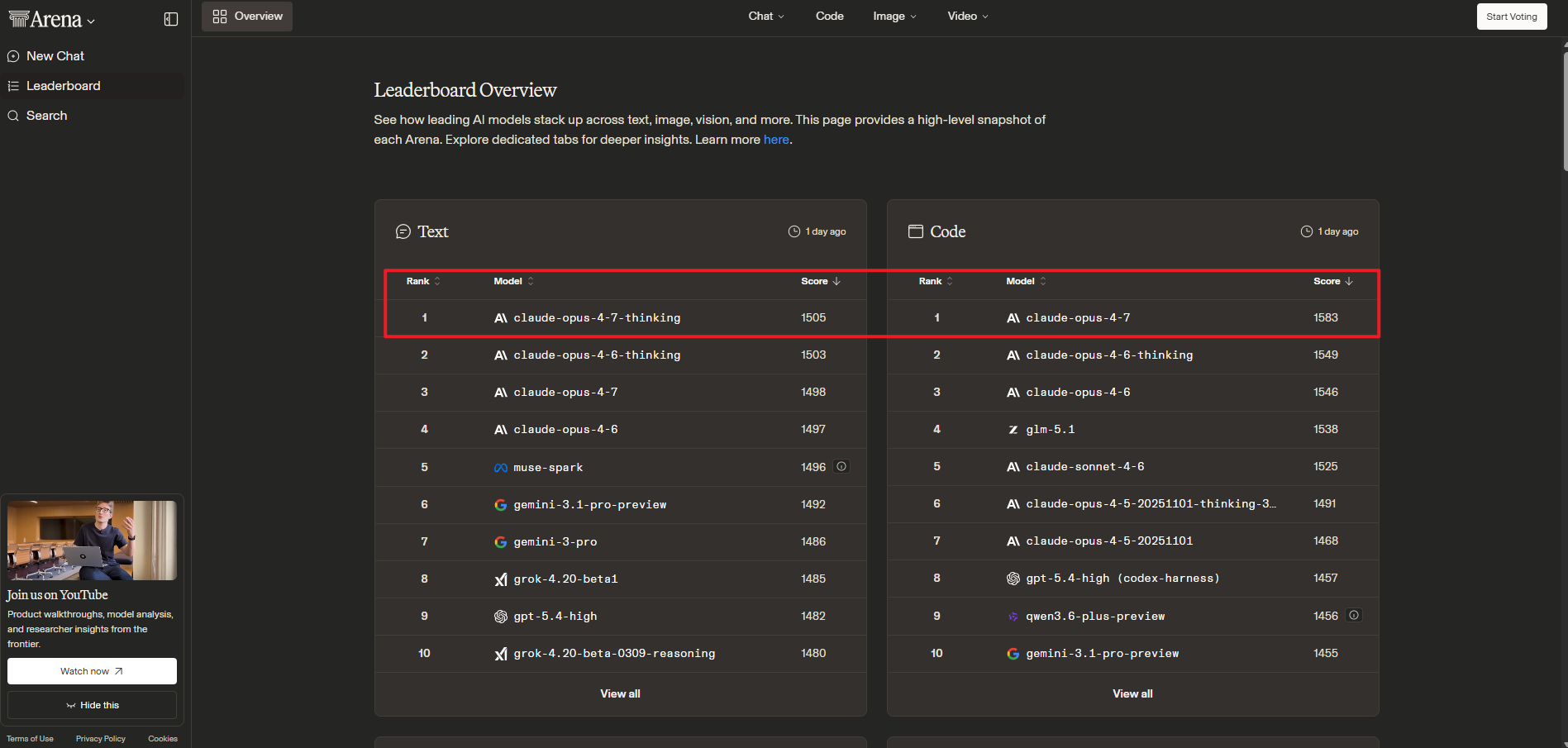Click the Text leaderboard chat bubble icon
This screenshot has width=1568, height=748.
(x=403, y=231)
